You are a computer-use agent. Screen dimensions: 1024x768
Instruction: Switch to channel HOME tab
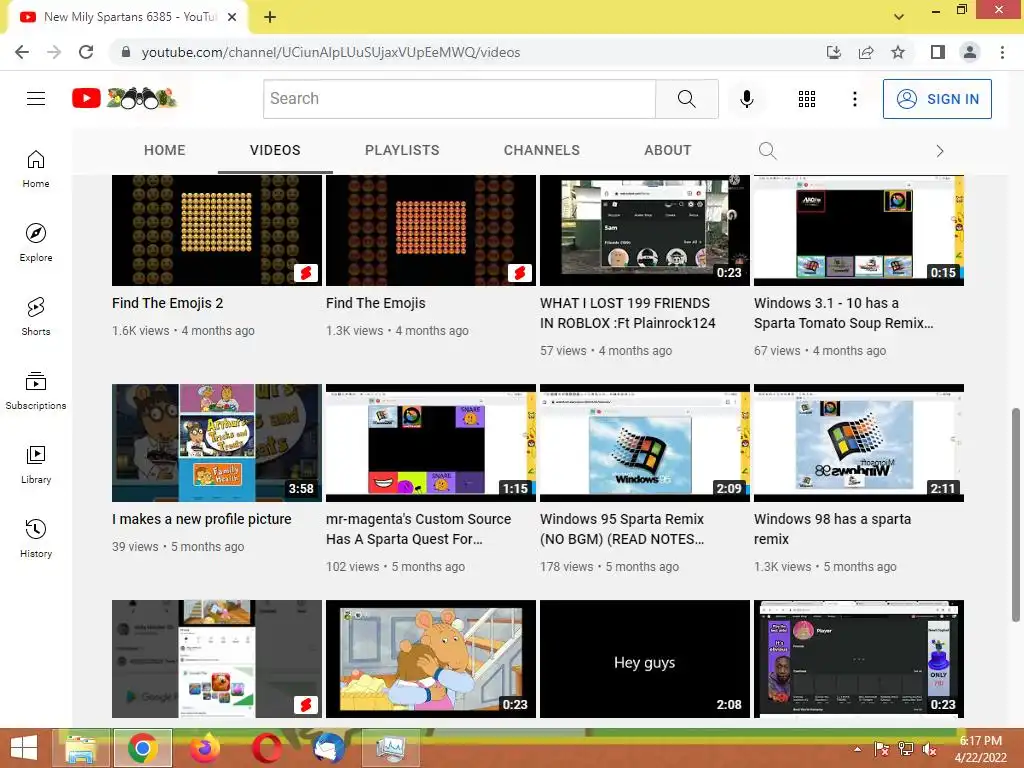point(165,150)
